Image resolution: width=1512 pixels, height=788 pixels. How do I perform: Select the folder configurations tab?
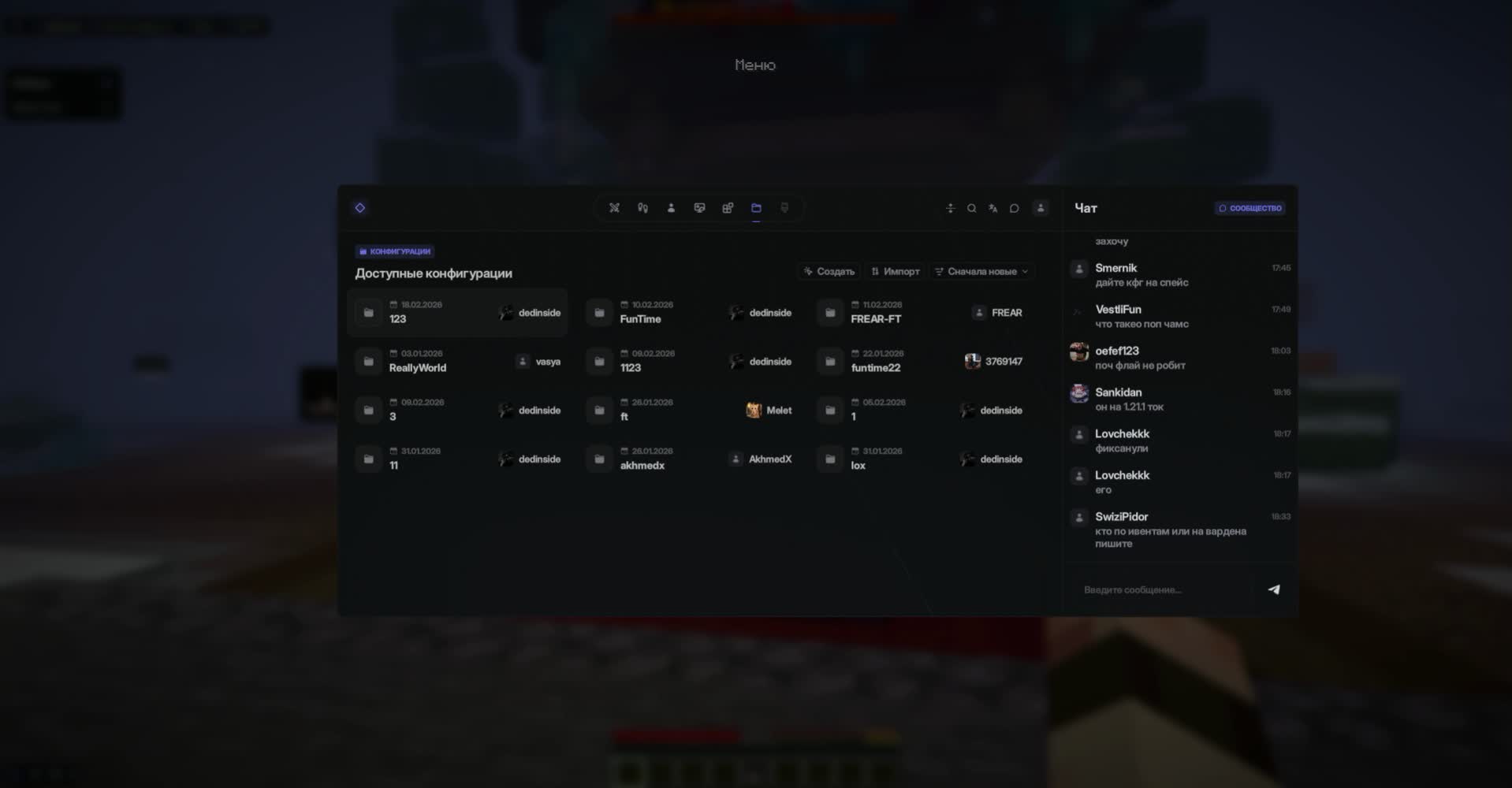pyautogui.click(x=756, y=208)
